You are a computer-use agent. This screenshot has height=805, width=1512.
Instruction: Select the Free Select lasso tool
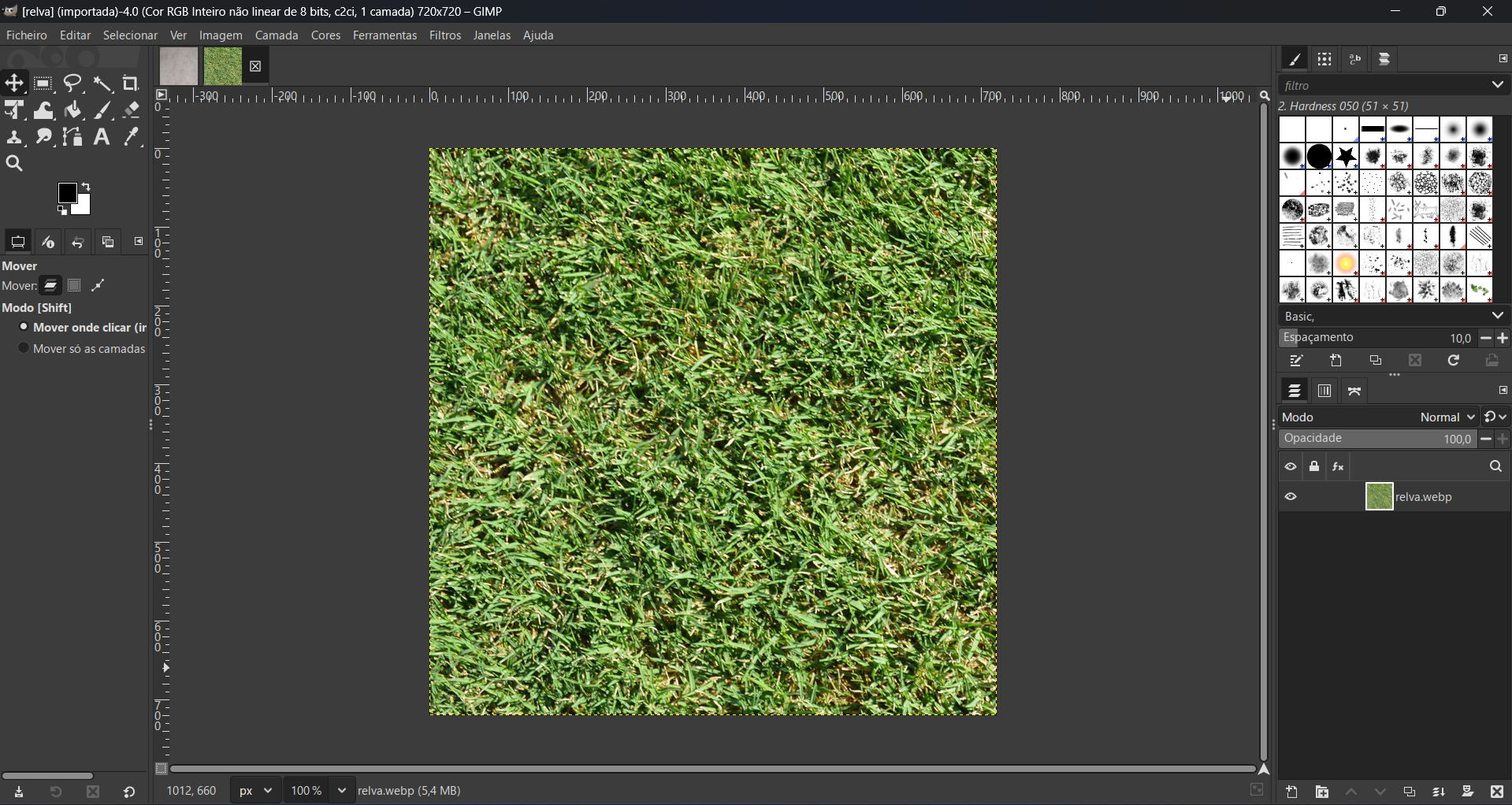(x=73, y=83)
